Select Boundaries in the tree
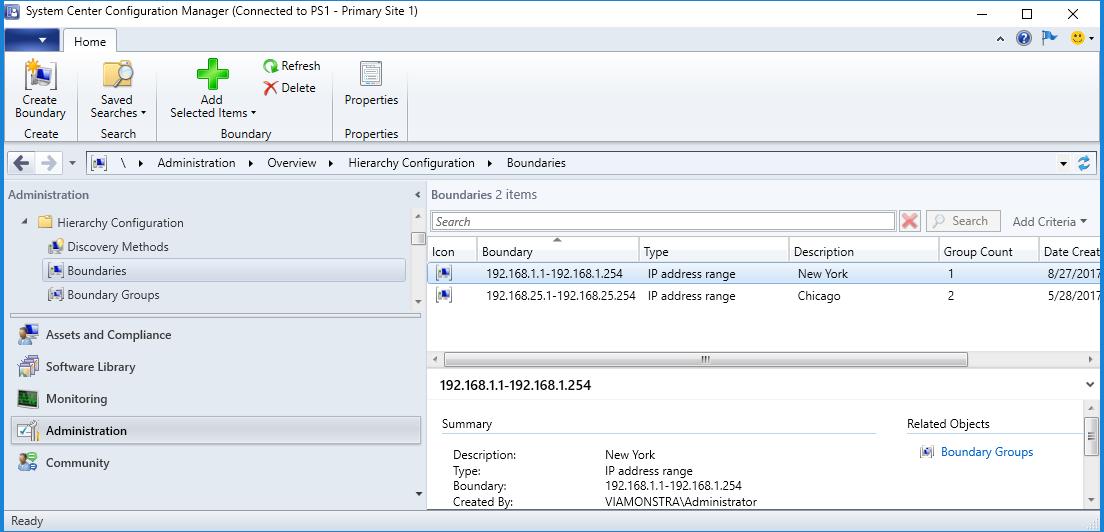1104x532 pixels. pyautogui.click(x=224, y=271)
